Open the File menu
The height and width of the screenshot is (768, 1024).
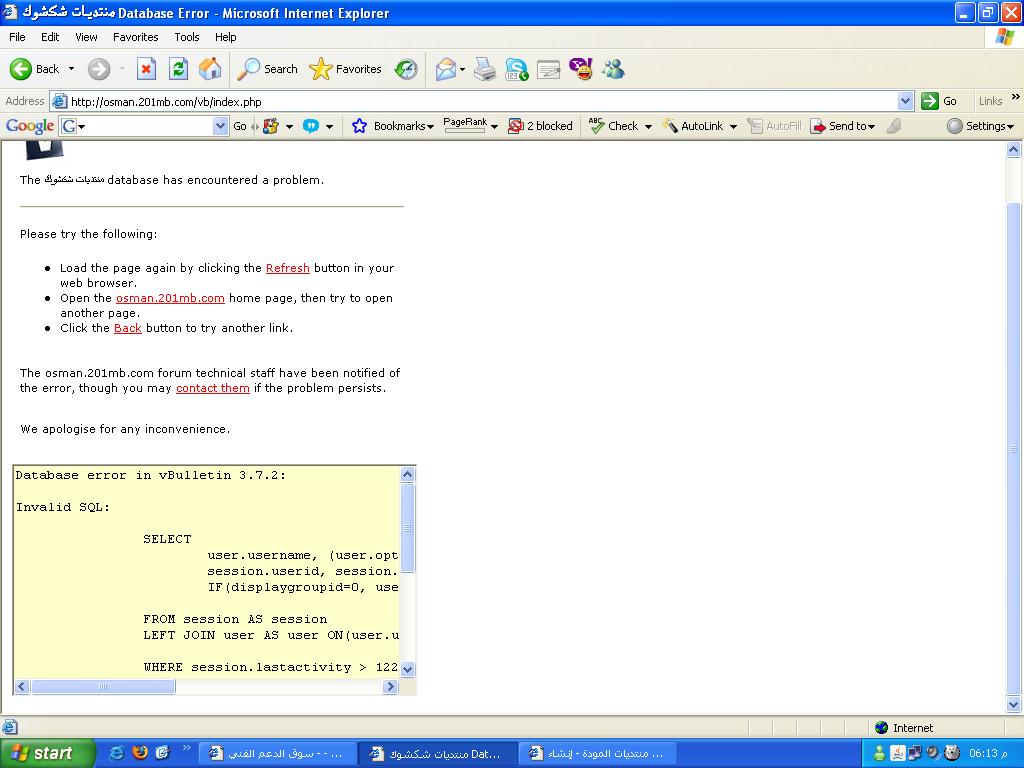[x=17, y=37]
